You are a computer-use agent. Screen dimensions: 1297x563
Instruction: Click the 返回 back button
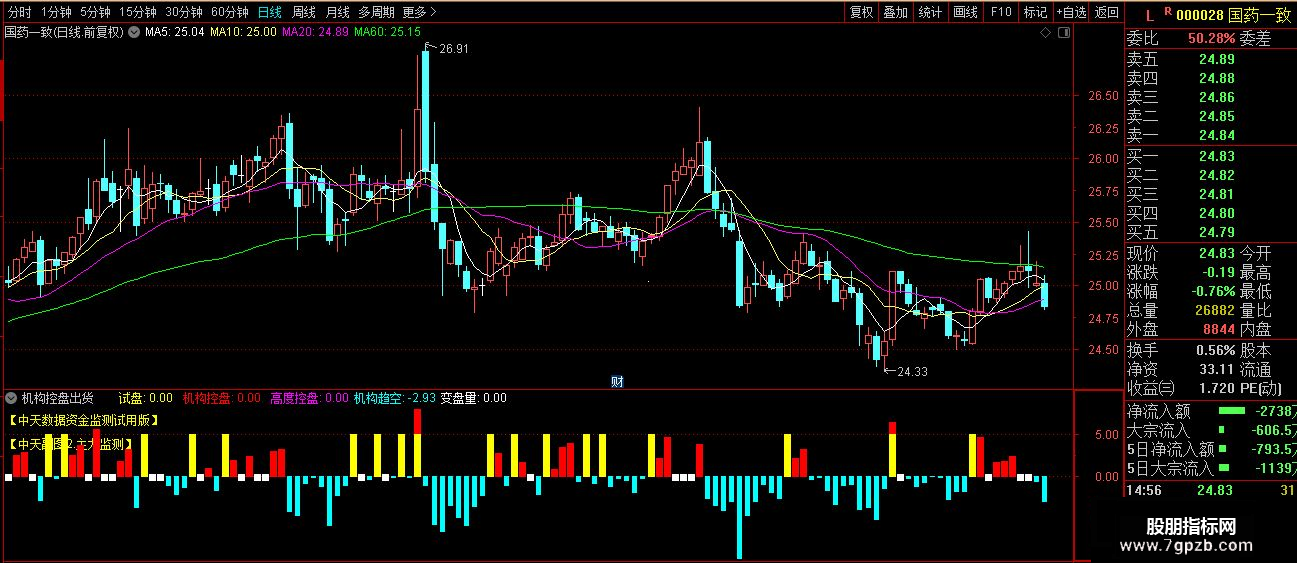(1106, 12)
